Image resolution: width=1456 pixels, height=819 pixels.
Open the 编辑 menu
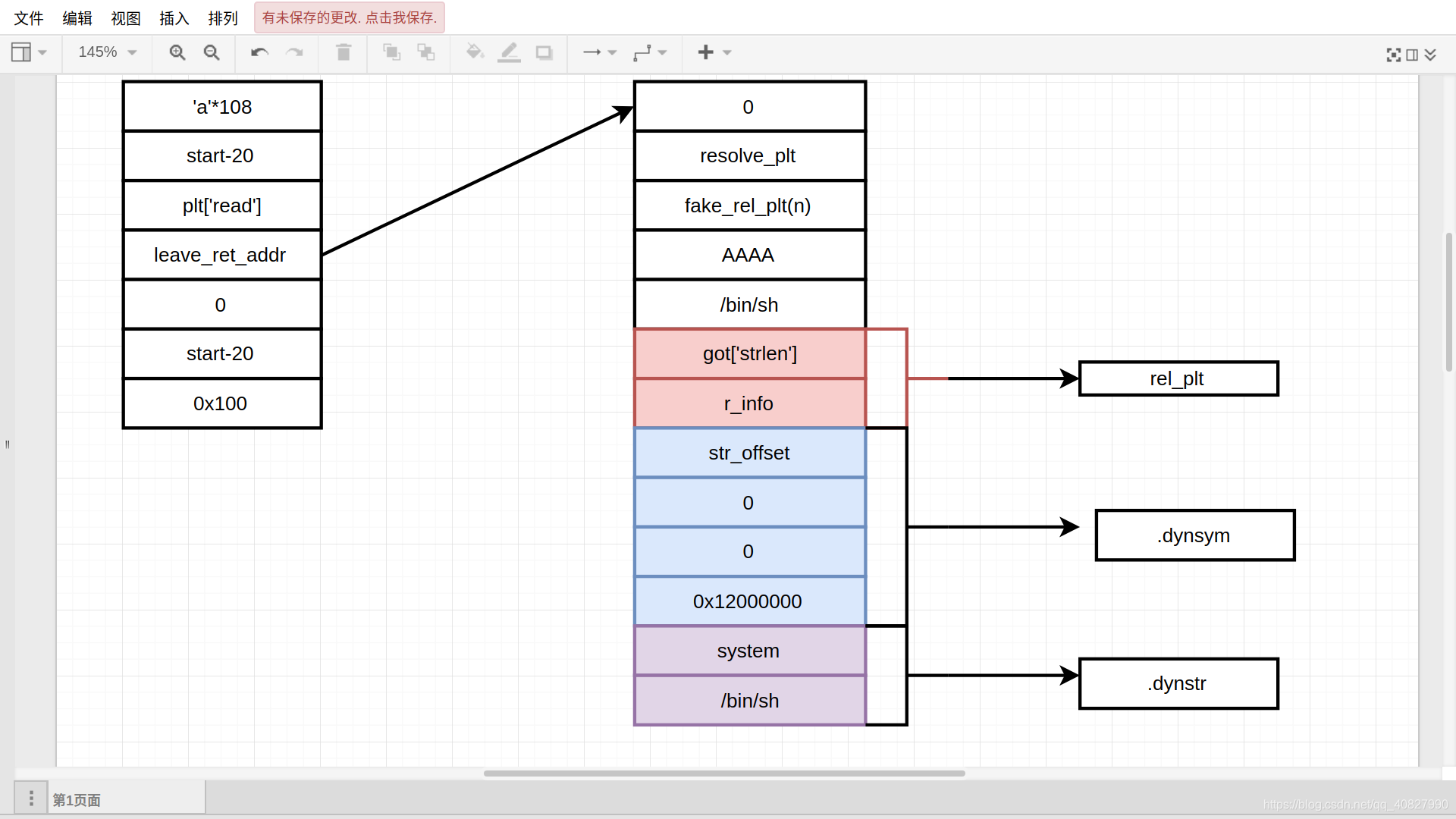pyautogui.click(x=77, y=18)
